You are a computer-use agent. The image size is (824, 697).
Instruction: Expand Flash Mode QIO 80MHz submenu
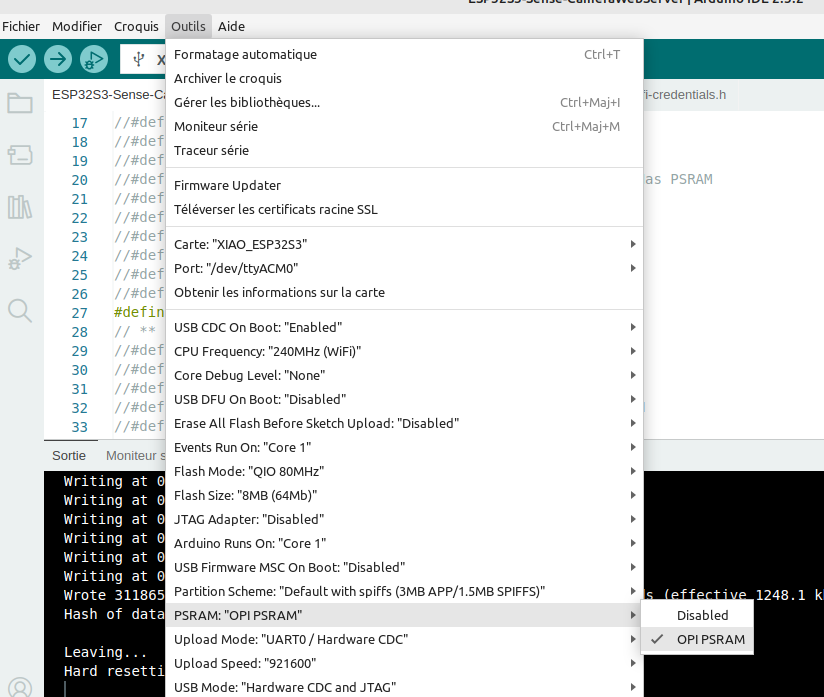point(404,471)
